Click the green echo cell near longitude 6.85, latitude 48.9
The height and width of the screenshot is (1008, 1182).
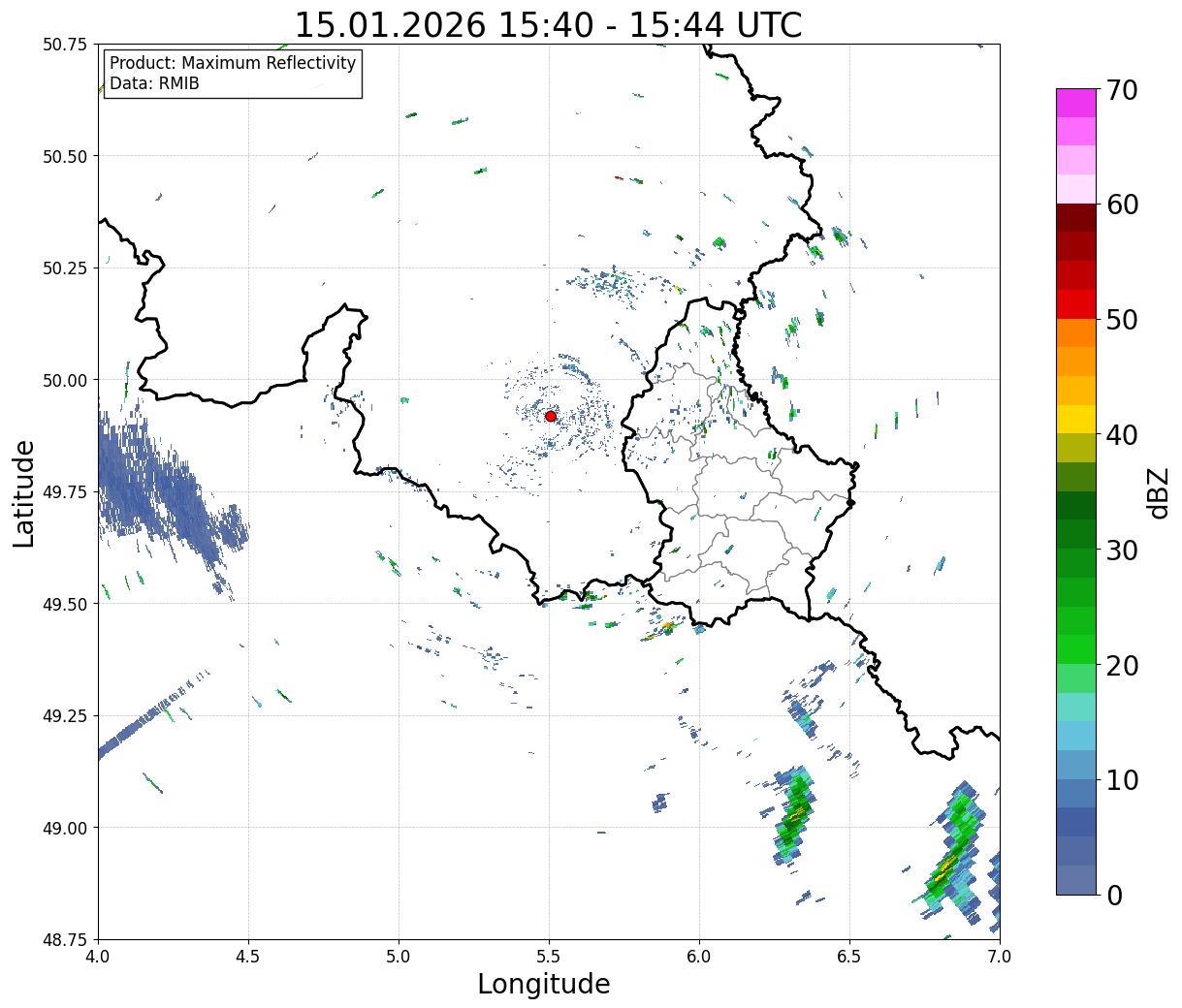pyautogui.click(x=950, y=853)
